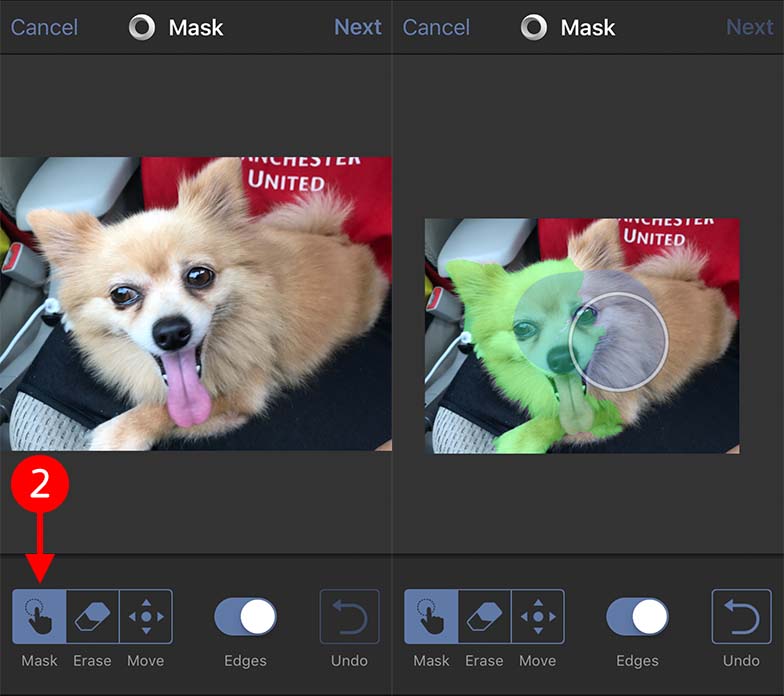This screenshot has height=696, width=784.
Task: Activate the Move tool in right screen
Action: click(538, 616)
